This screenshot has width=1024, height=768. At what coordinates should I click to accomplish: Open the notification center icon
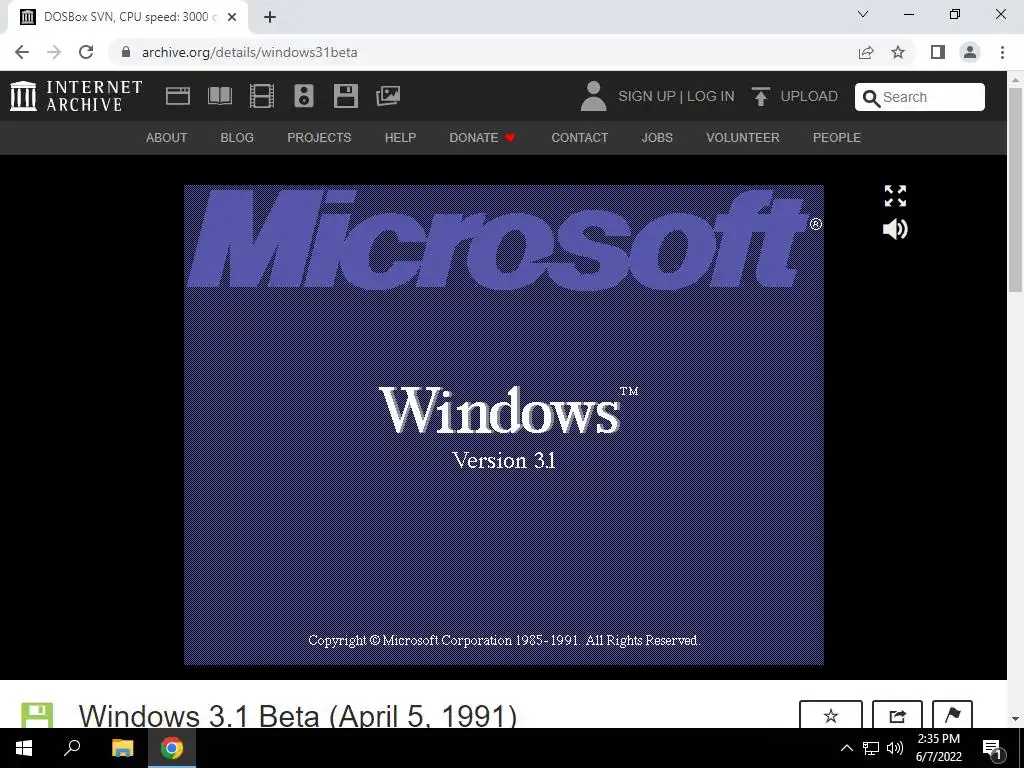click(993, 748)
